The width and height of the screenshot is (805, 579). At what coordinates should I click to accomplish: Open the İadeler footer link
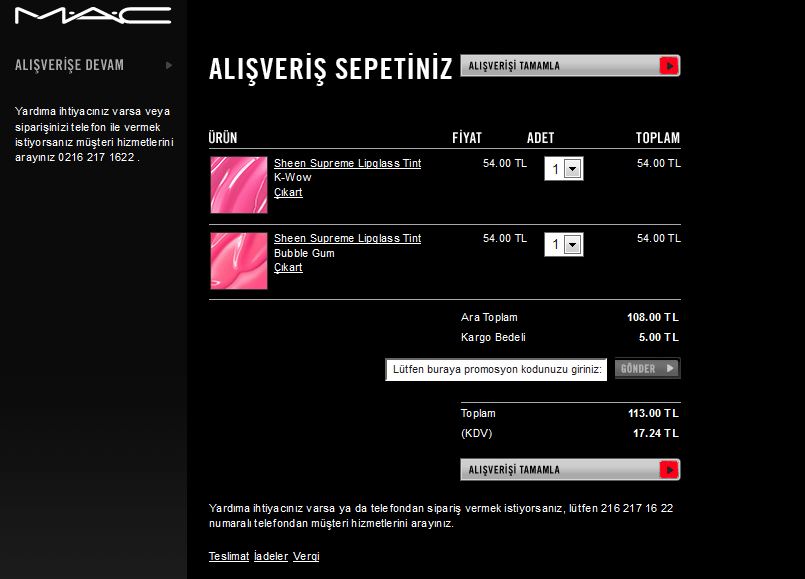click(271, 556)
